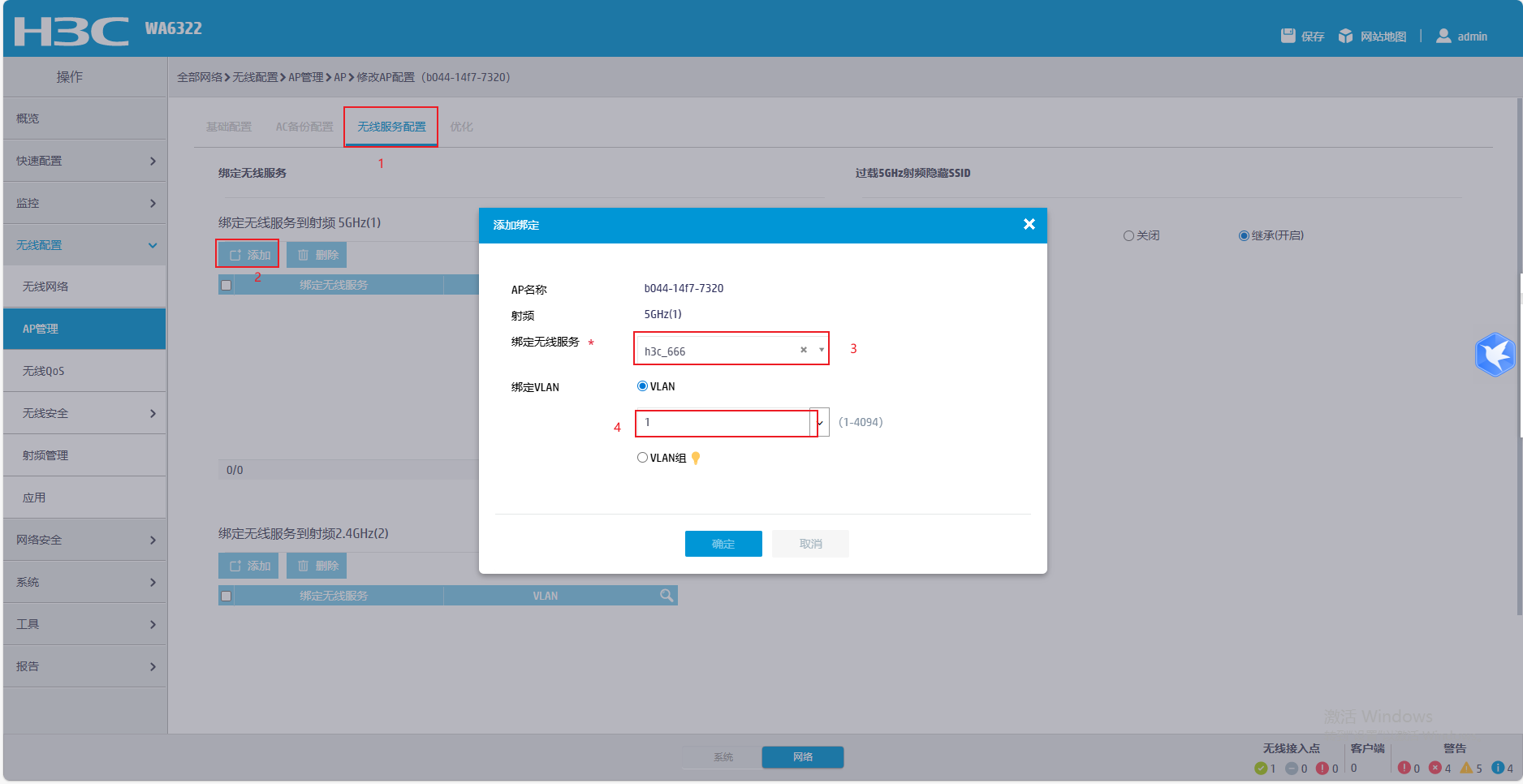
Task: Expand the 无线安全 sidebar section
Action: coord(84,412)
